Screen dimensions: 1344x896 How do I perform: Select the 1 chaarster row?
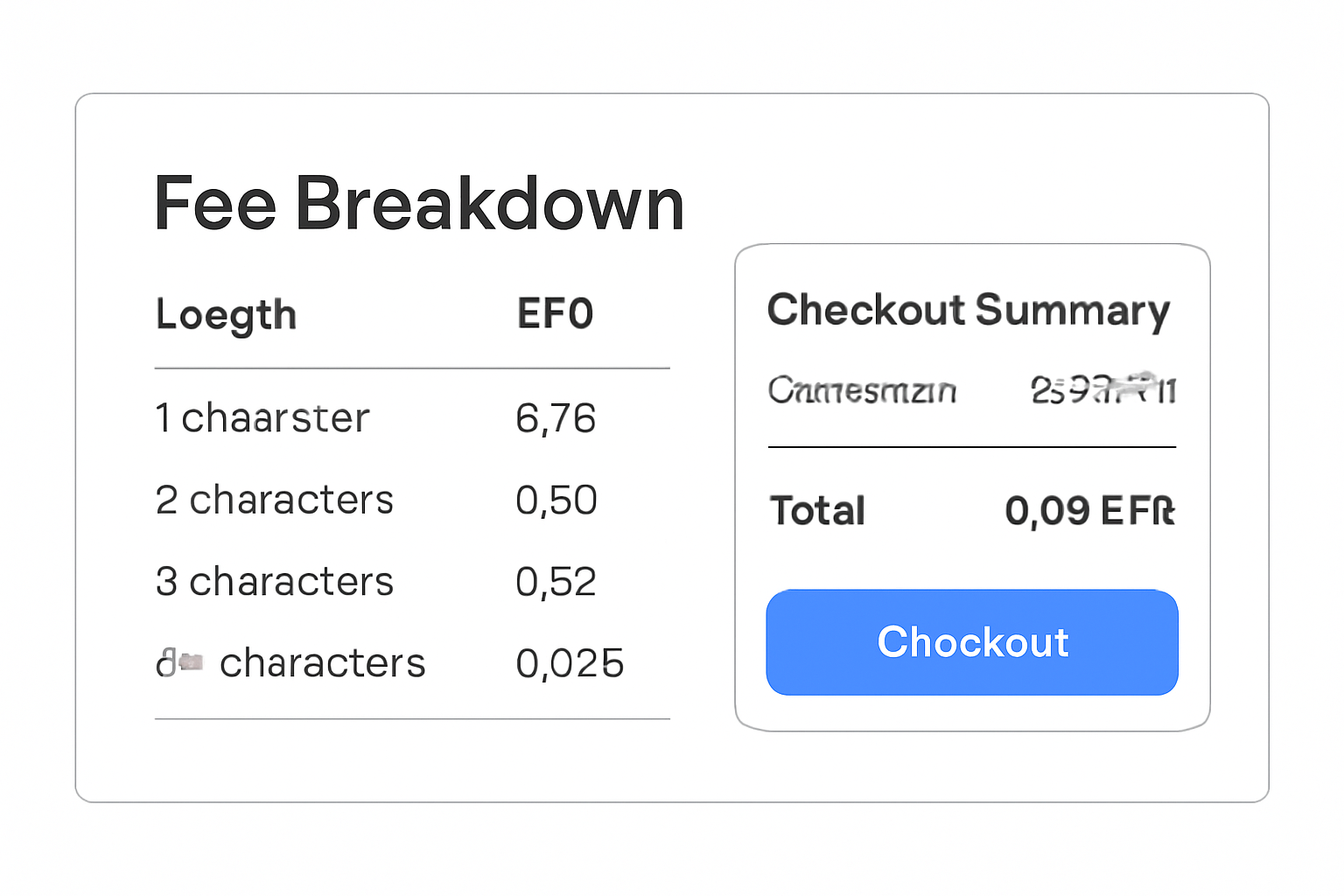[x=262, y=417]
